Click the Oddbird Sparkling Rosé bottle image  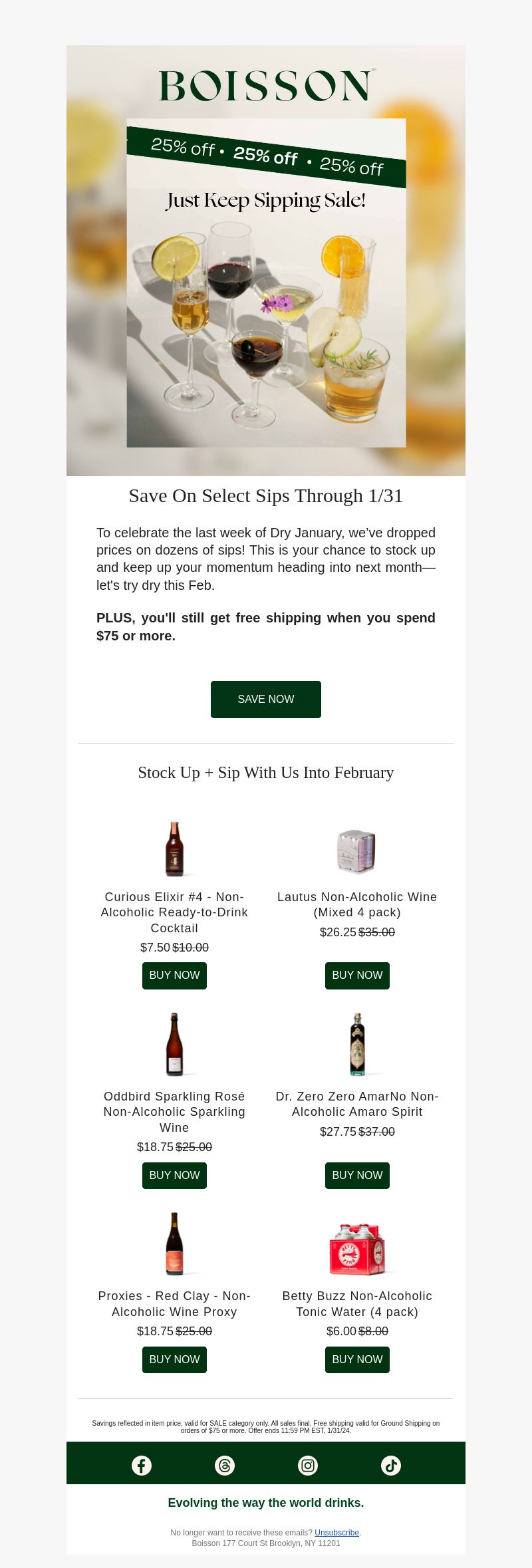(x=174, y=1044)
